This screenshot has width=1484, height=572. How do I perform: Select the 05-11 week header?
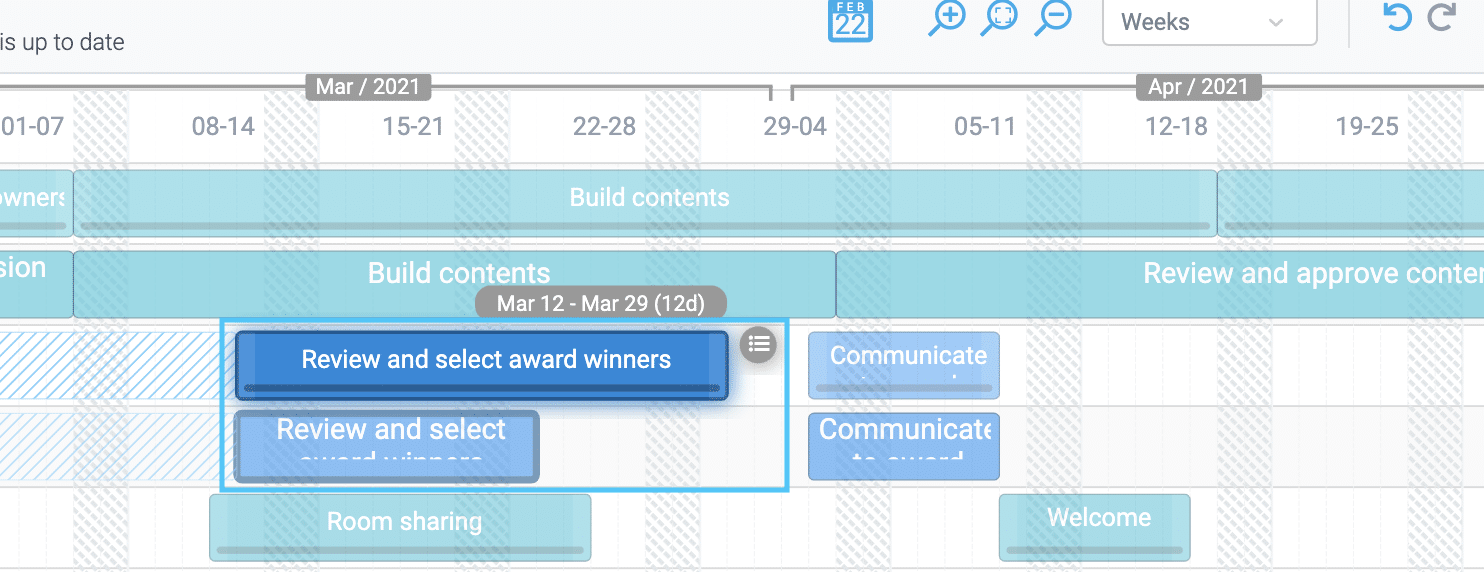(x=984, y=127)
